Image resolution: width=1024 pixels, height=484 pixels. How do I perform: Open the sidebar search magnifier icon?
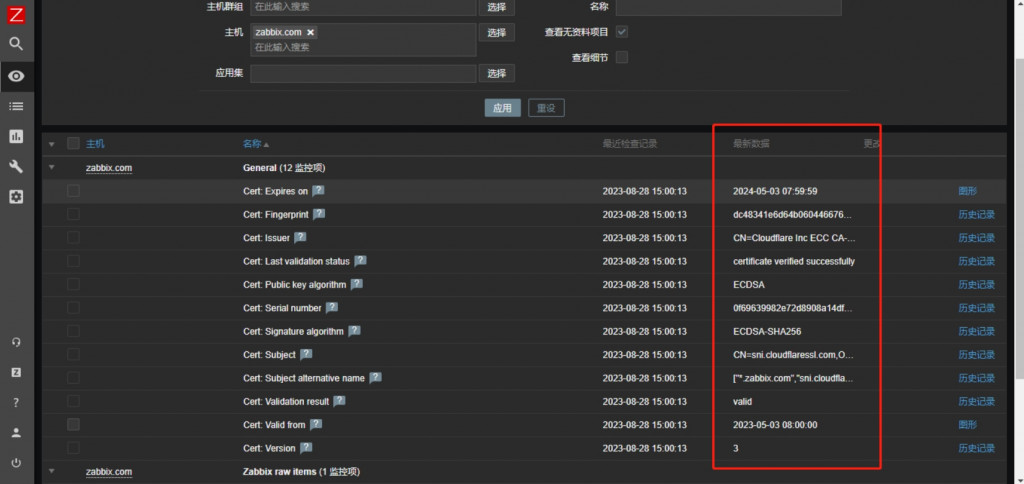tap(16, 44)
